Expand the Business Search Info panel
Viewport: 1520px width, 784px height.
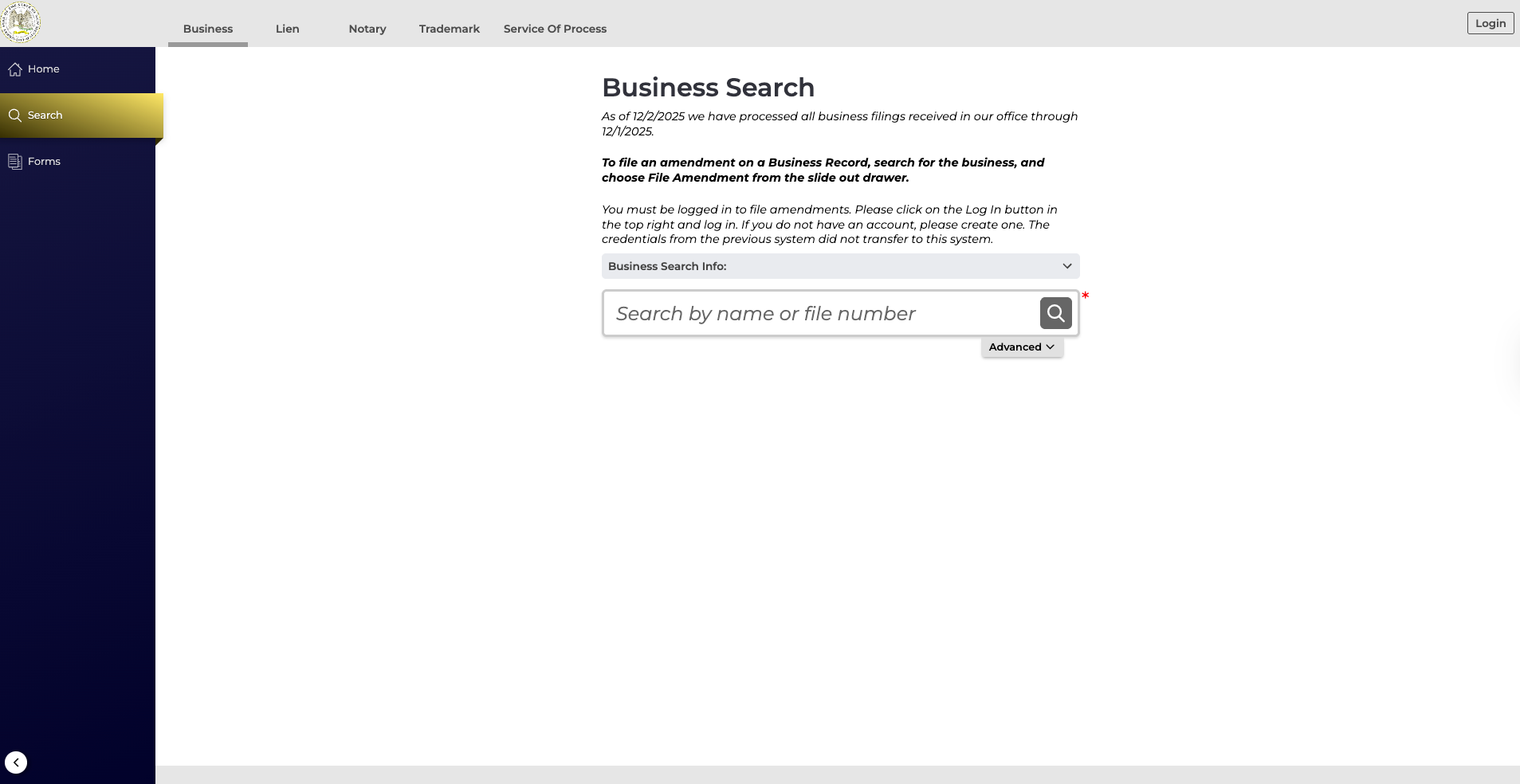pyautogui.click(x=840, y=266)
